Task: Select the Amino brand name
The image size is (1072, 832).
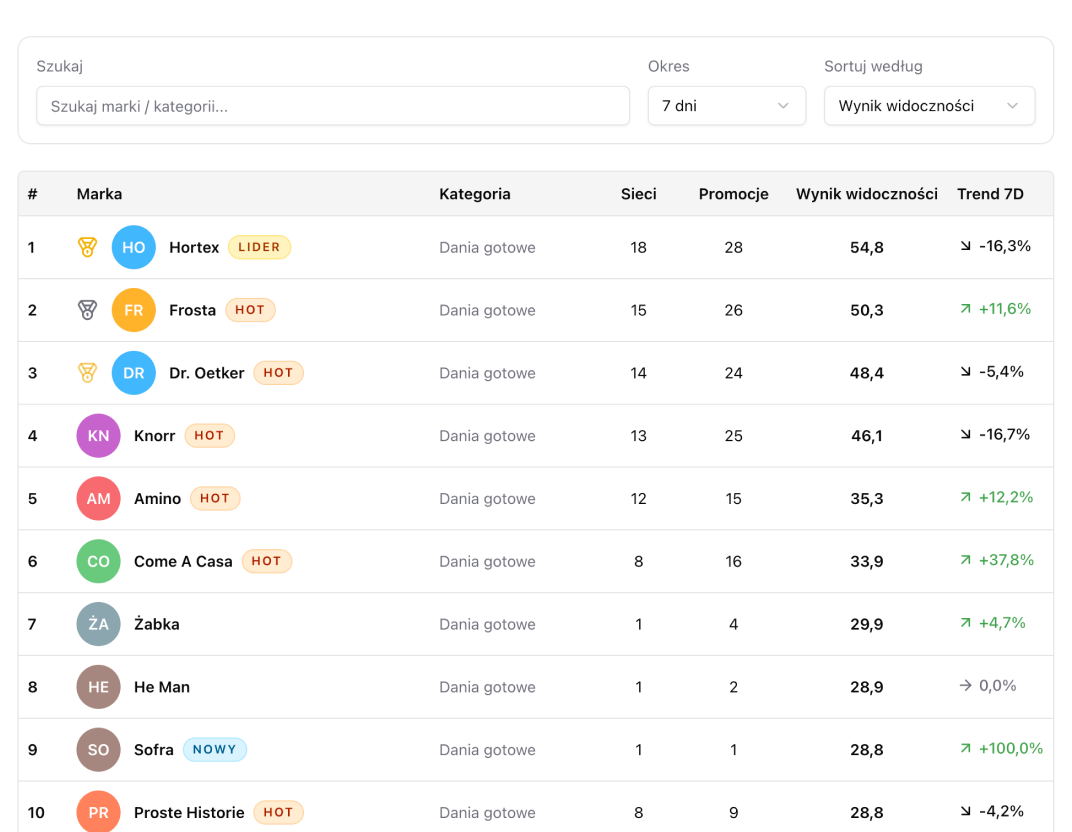Action: coord(157,499)
